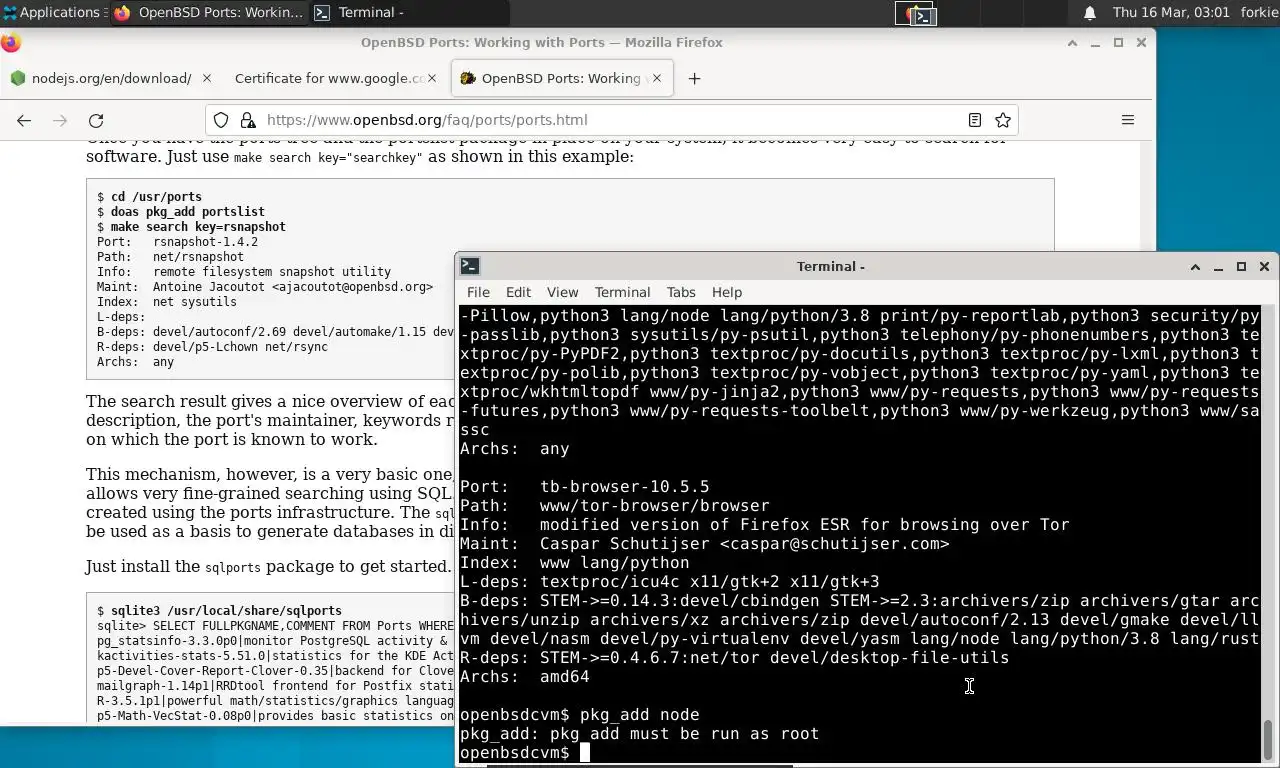1280x768 pixels.
Task: Click the Terminal command prompt cursor line
Action: pyautogui.click(x=525, y=752)
